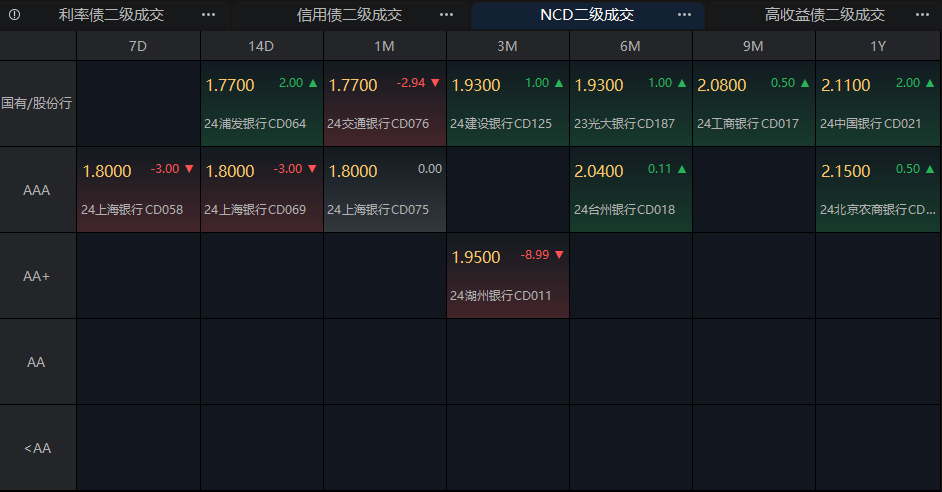Viewport: 942px width, 492px height.
Task: Open more options for 高收益债二级成交 tab
Action: coord(922,14)
